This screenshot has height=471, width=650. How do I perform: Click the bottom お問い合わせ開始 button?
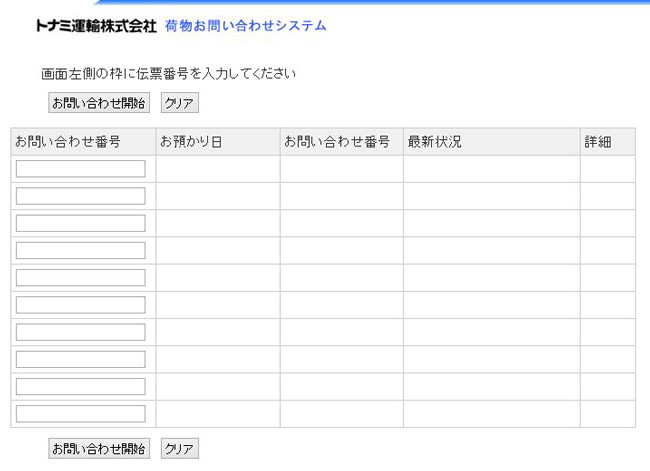[99, 449]
